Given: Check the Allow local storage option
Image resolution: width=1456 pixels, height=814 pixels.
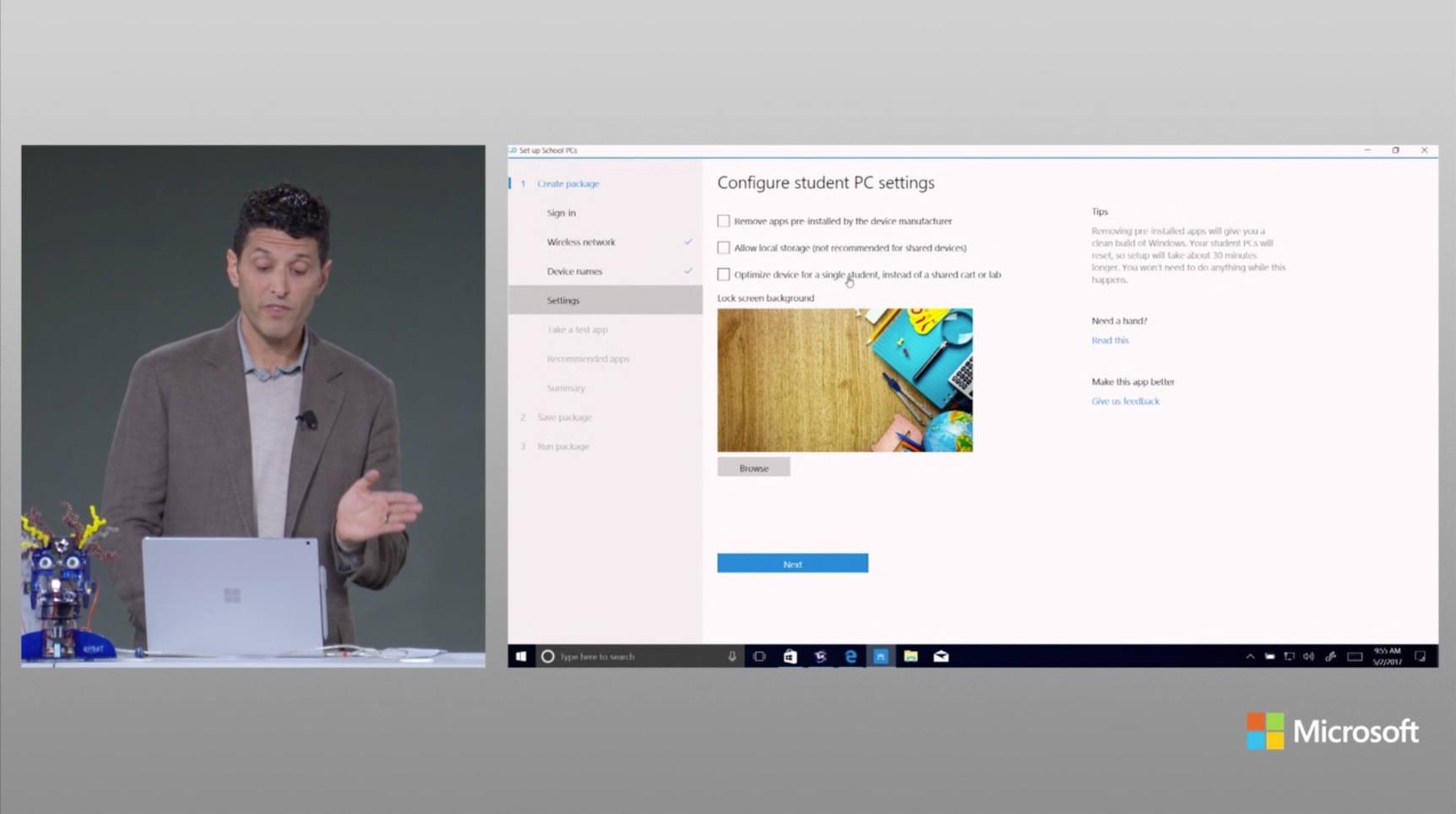Looking at the screenshot, I should click(x=724, y=248).
